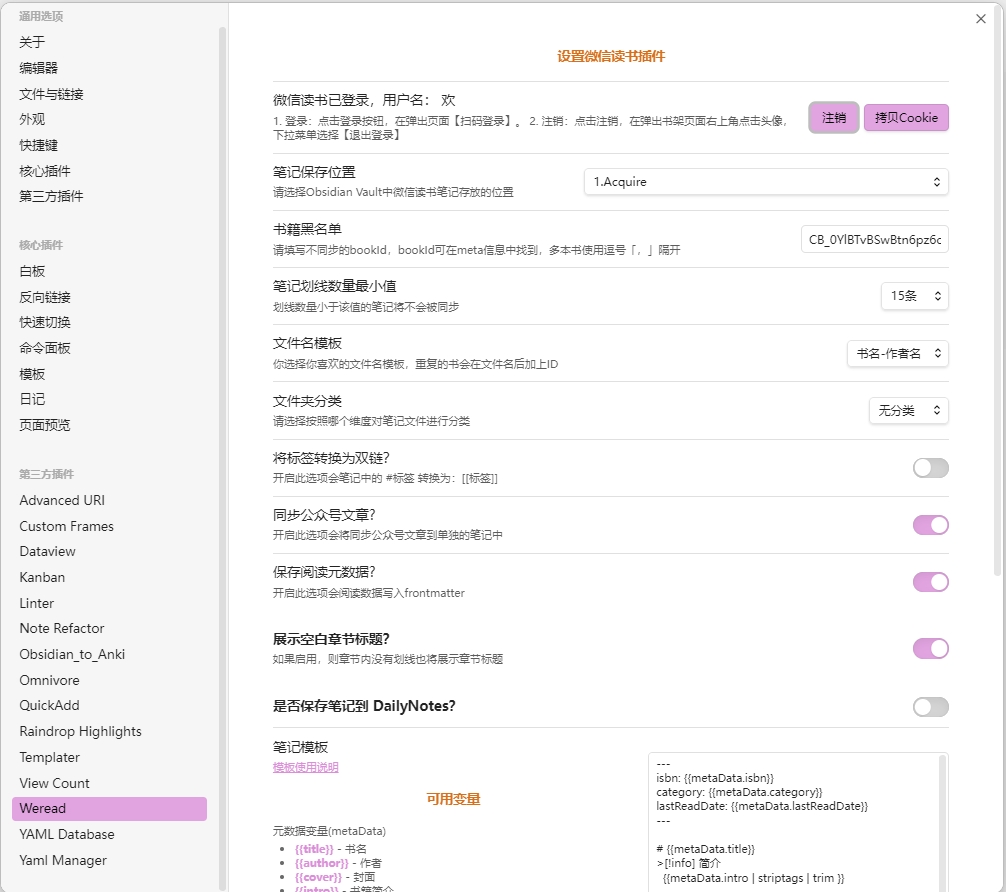Open the 文件夹分类 dropdown showing 无分类
The height and width of the screenshot is (892, 1006).
(x=908, y=410)
